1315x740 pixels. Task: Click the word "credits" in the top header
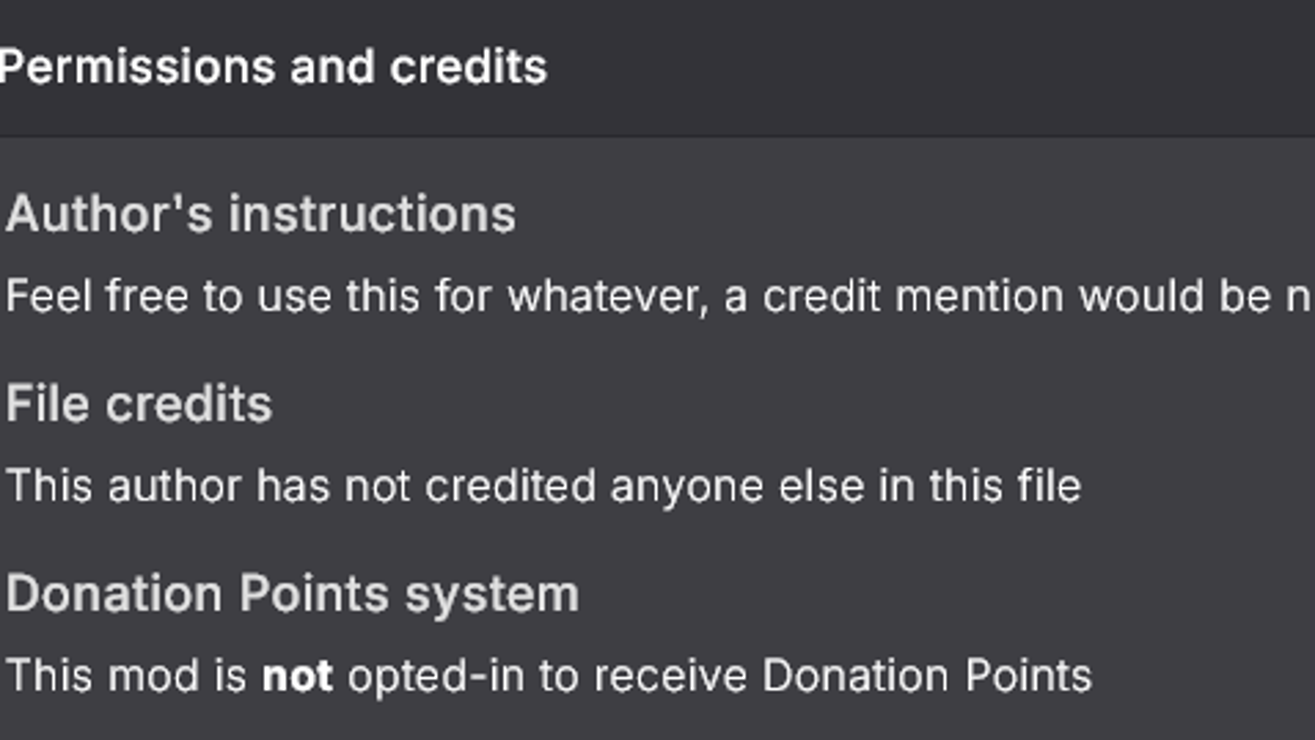468,67
